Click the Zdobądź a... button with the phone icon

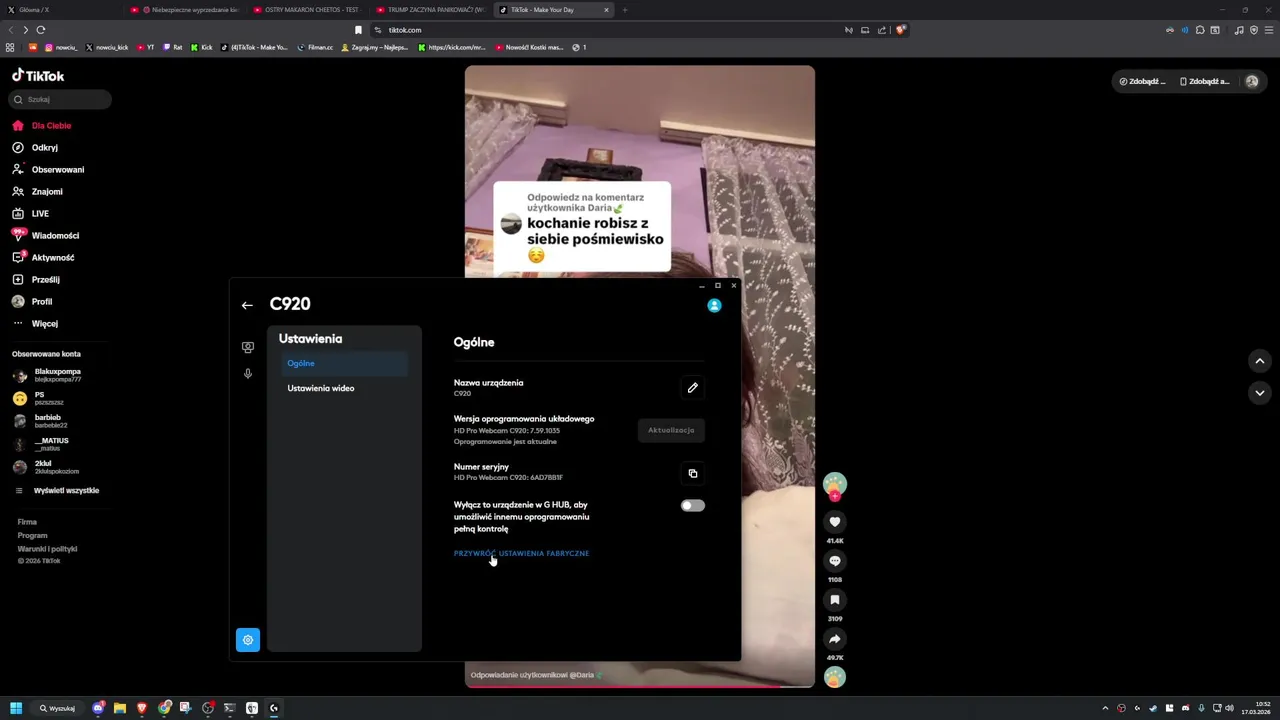(x=1205, y=81)
